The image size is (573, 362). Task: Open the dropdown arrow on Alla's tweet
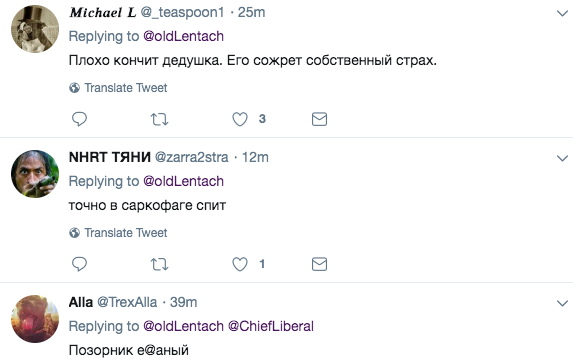coord(562,303)
